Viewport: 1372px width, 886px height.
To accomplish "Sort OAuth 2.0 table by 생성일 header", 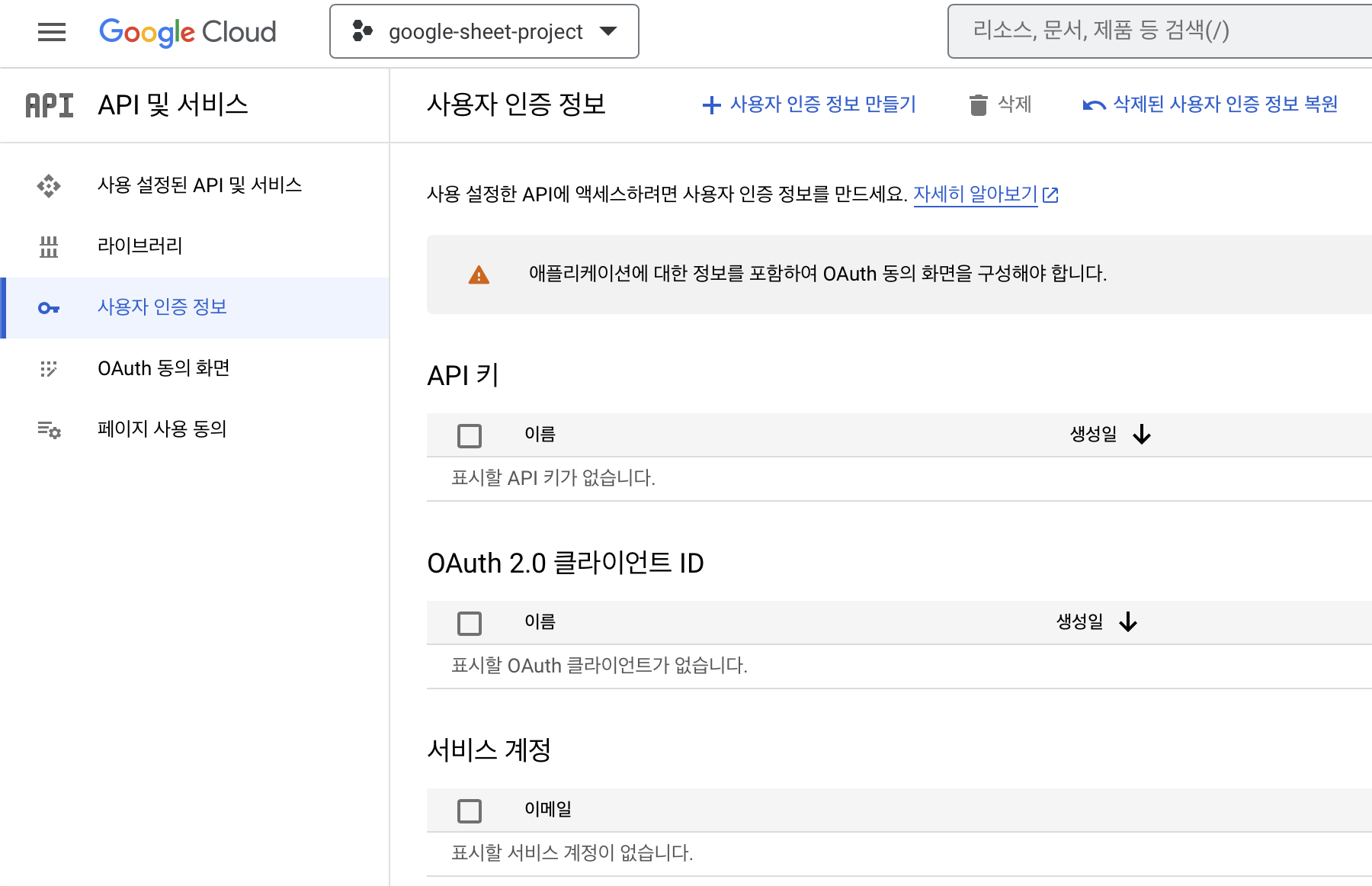I will tap(1080, 622).
